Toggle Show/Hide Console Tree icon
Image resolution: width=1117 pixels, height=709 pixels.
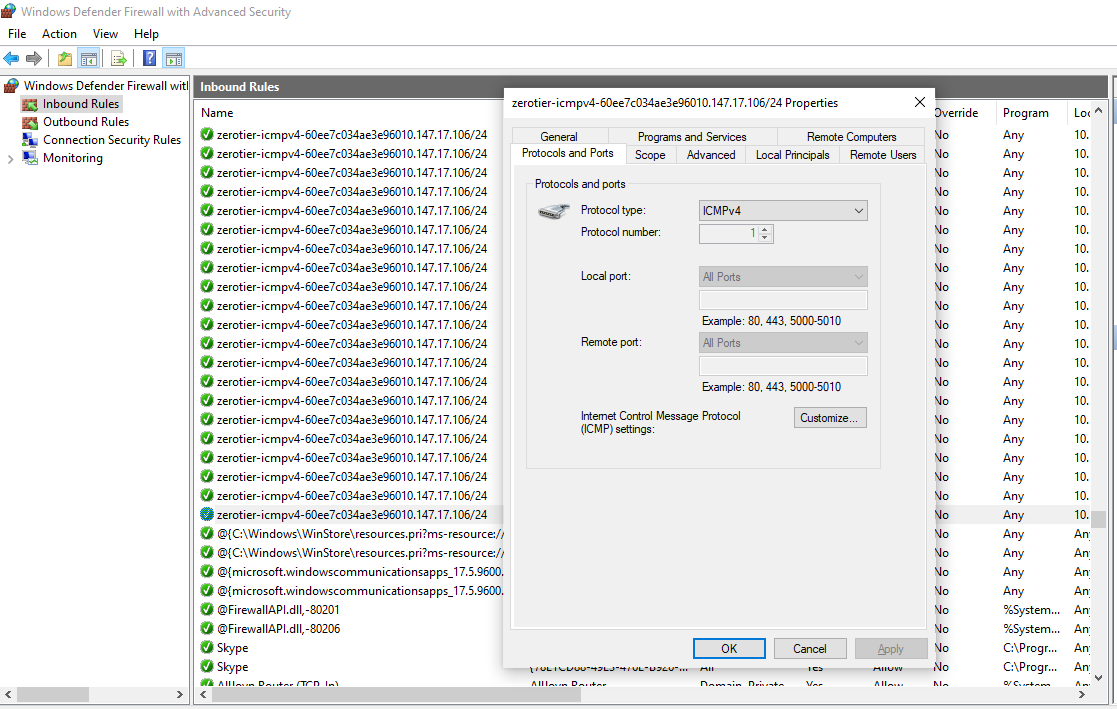(x=88, y=59)
